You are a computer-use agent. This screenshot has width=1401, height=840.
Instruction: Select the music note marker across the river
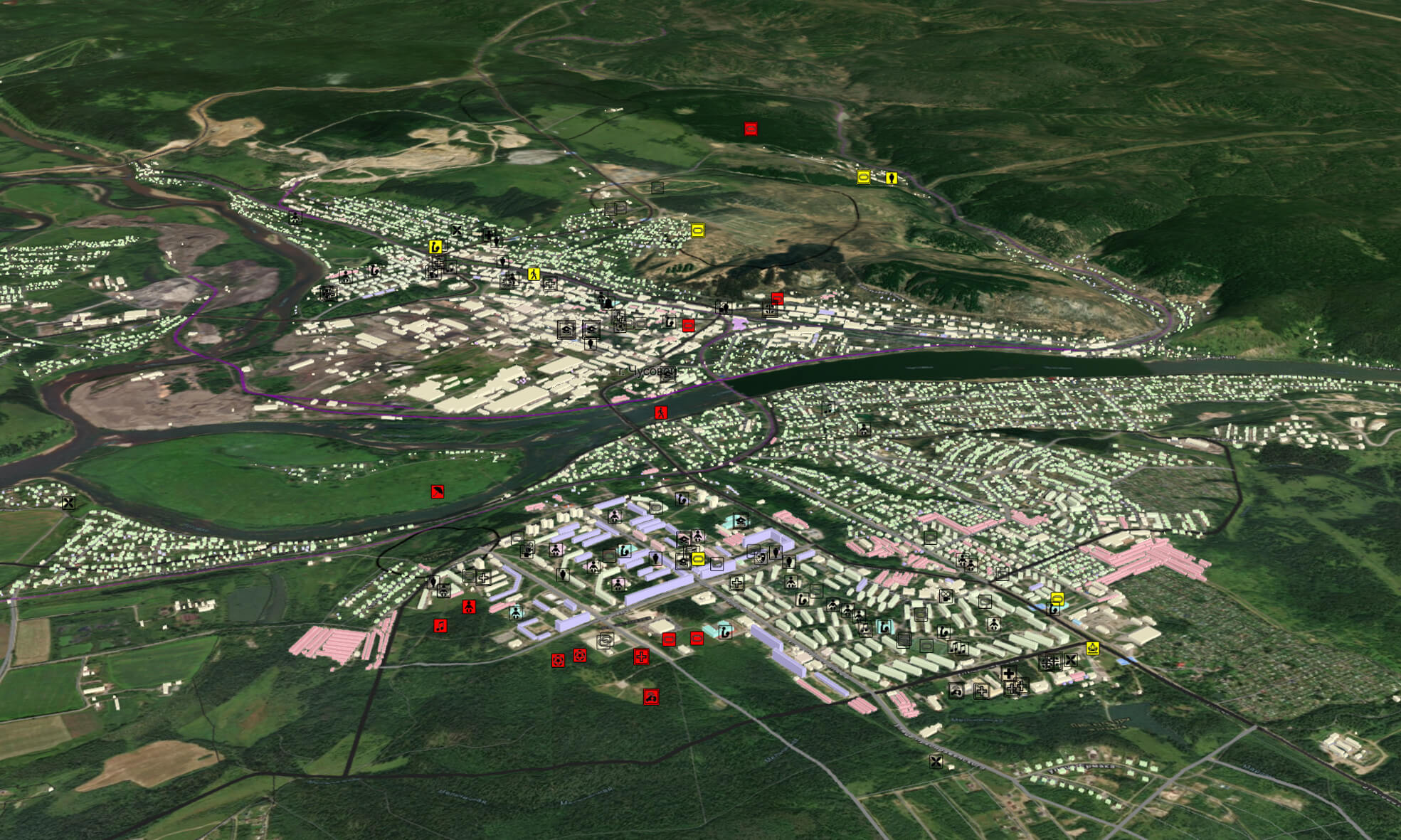click(x=828, y=408)
